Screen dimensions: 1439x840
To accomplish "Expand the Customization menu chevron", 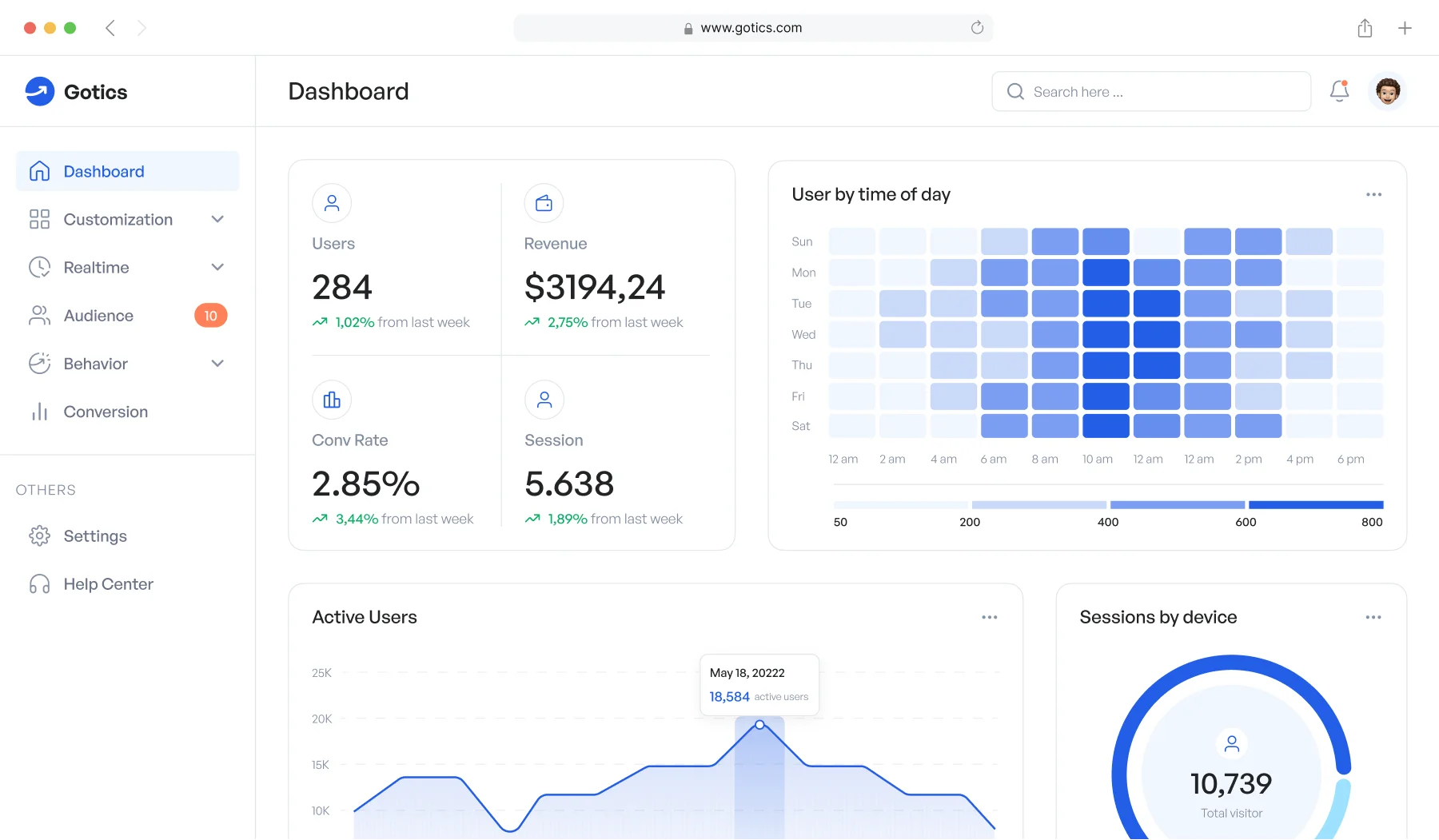I will click(x=217, y=220).
